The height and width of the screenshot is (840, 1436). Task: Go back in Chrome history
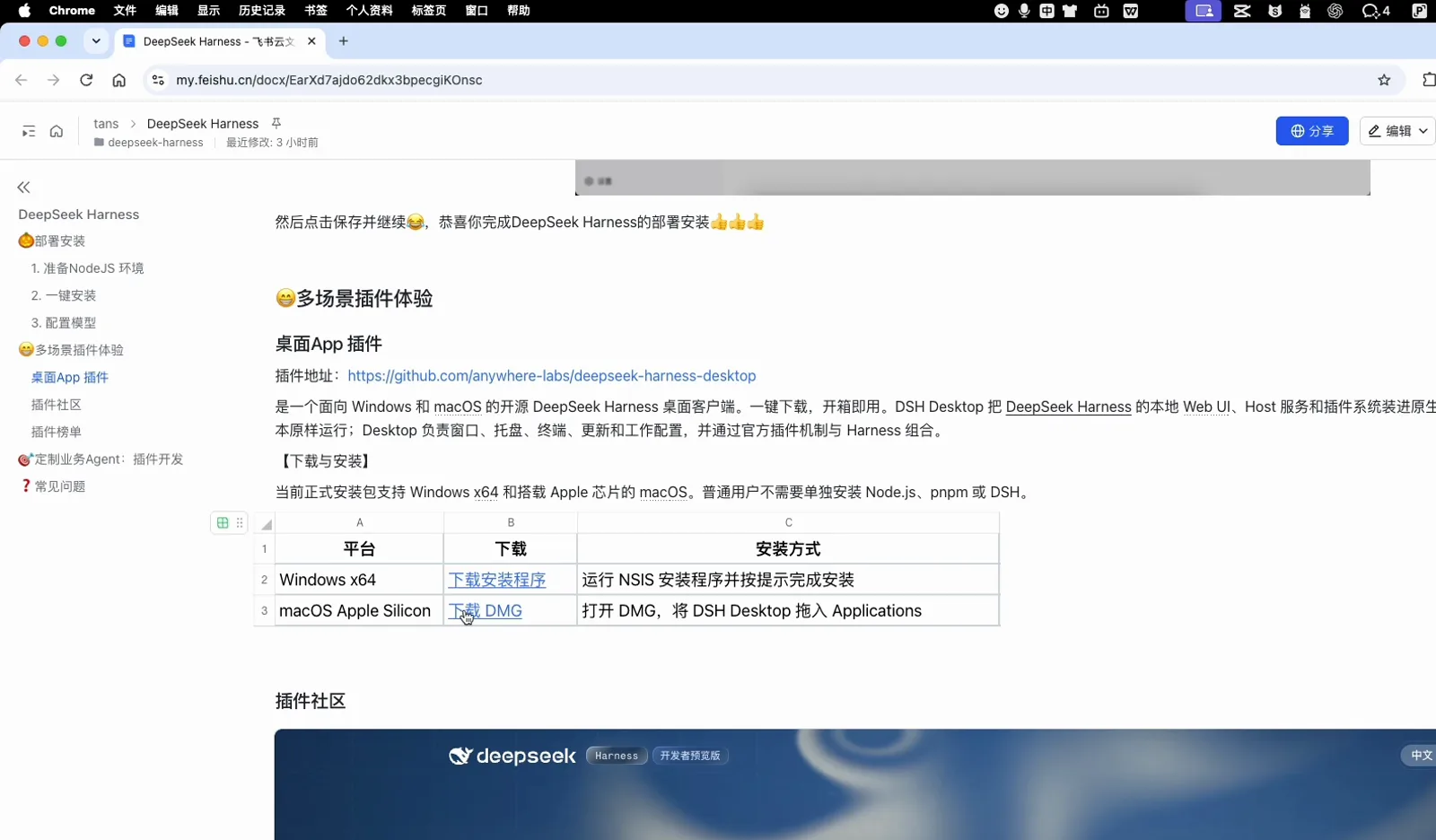pos(22,80)
